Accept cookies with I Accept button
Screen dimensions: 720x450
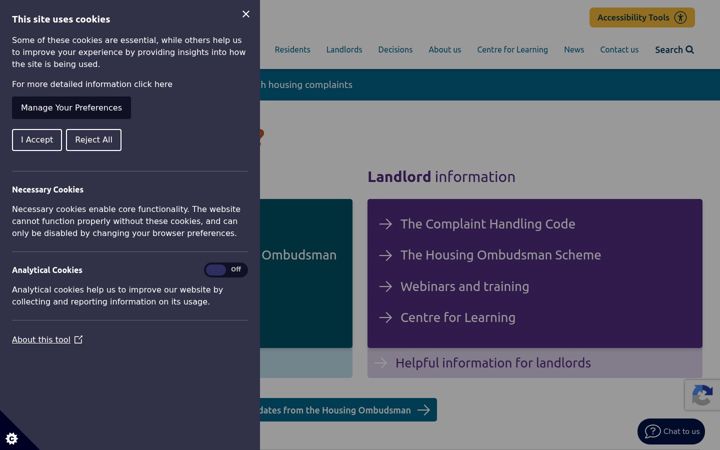click(x=37, y=140)
